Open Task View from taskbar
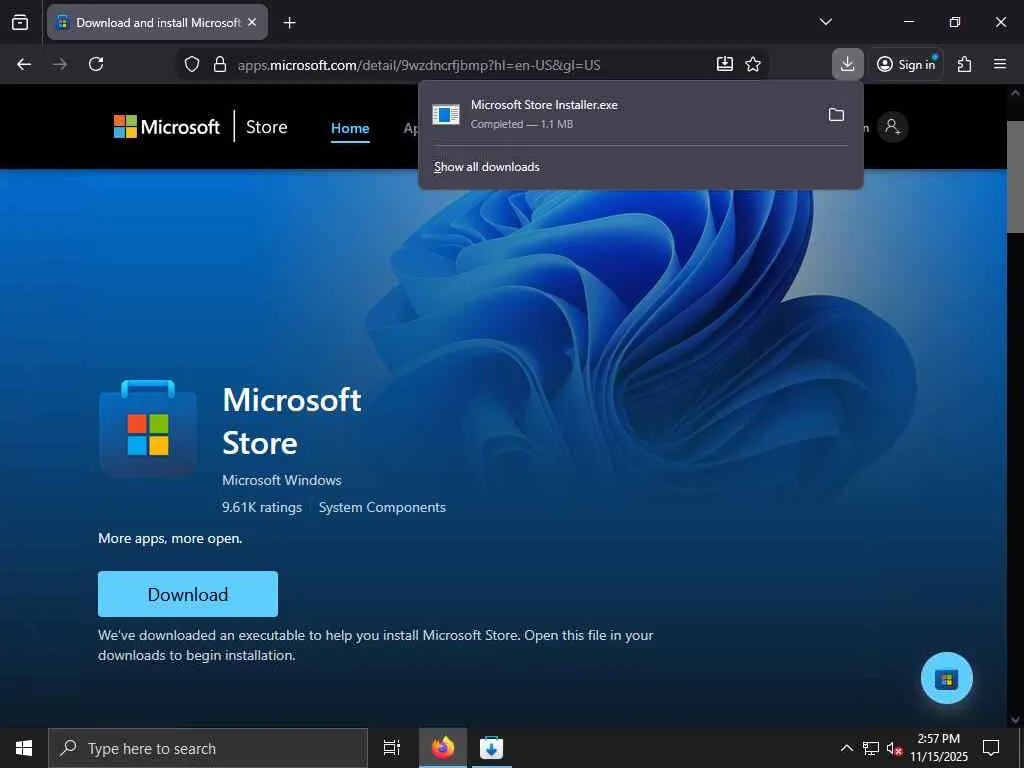Image resolution: width=1024 pixels, height=768 pixels. click(392, 748)
